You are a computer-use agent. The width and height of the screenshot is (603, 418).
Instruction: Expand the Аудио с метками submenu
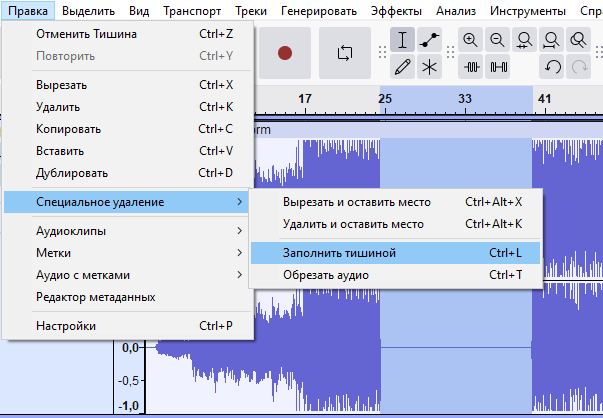(x=128, y=275)
